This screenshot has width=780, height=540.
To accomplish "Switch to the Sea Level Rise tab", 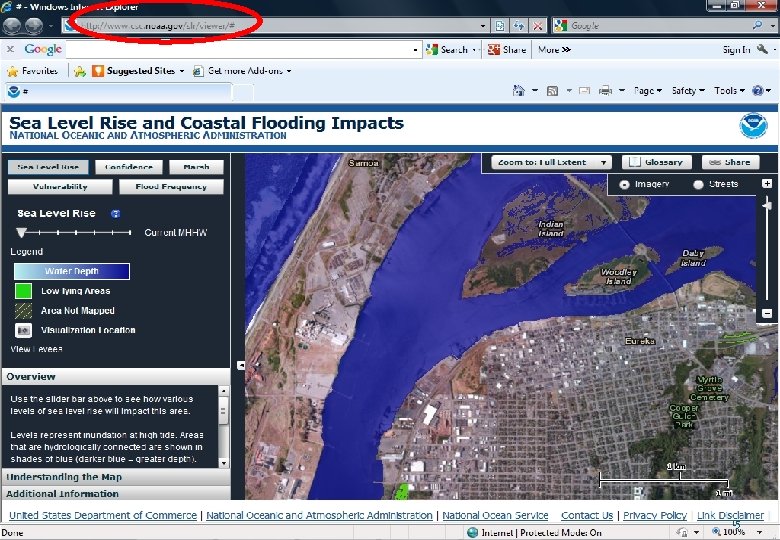I will pos(48,167).
